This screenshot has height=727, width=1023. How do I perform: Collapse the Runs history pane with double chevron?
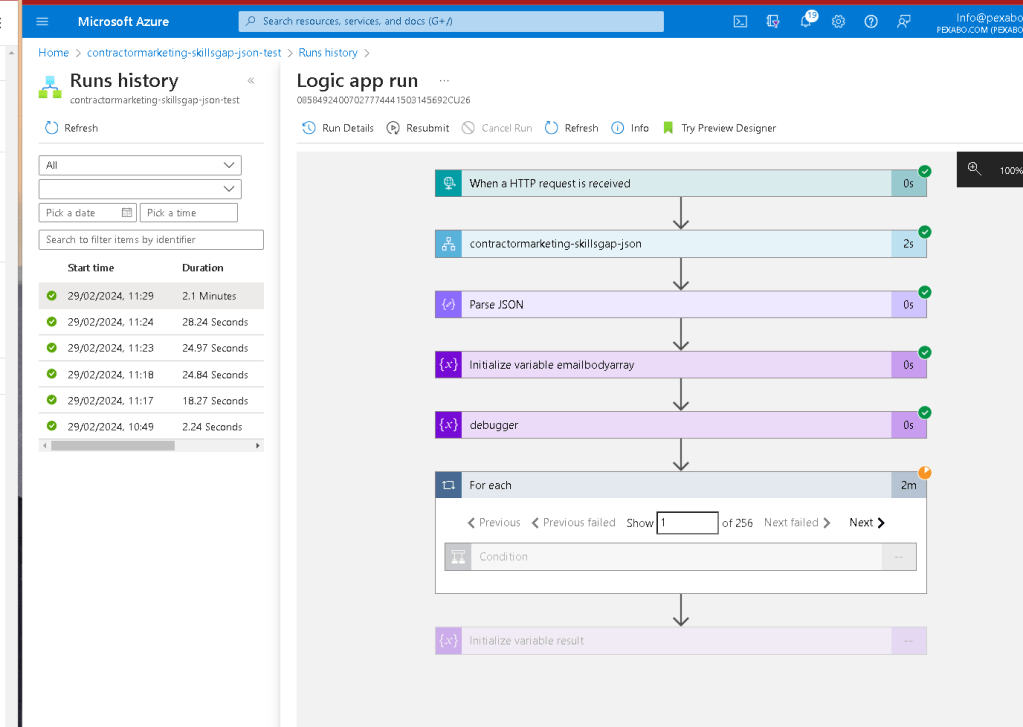click(251, 80)
